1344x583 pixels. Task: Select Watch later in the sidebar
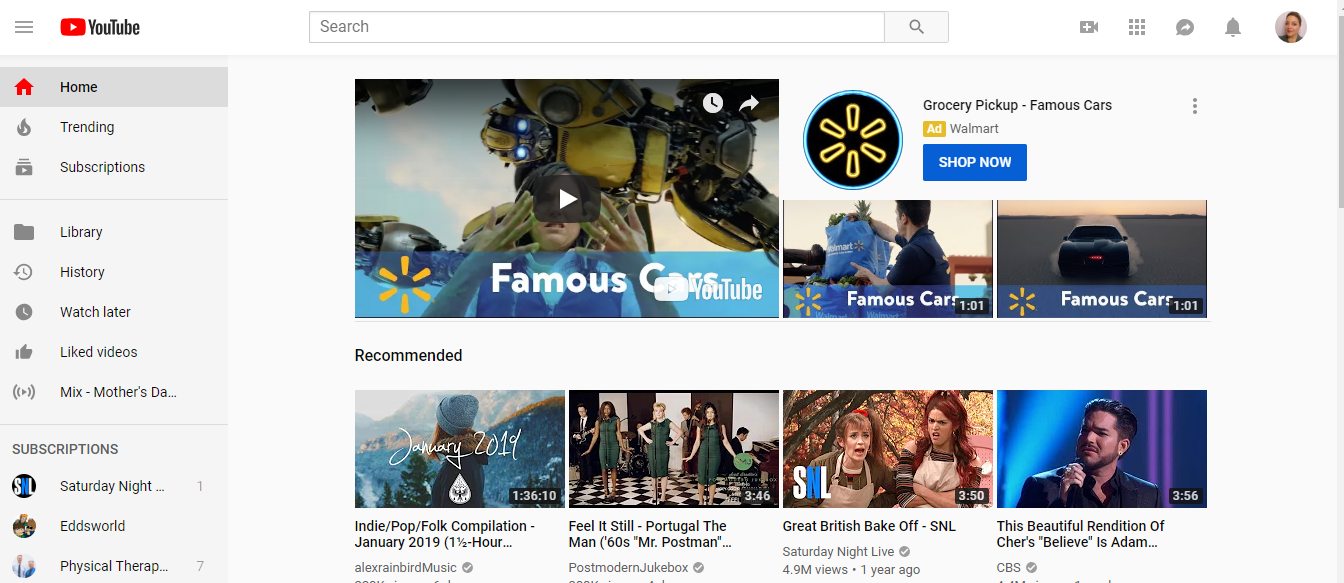[x=114, y=312]
